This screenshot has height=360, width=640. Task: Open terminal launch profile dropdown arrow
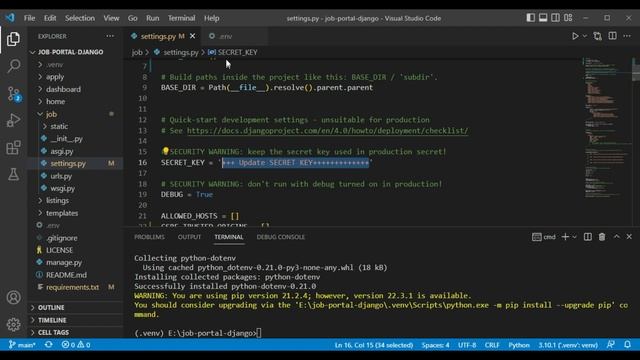pyautogui.click(x=574, y=237)
